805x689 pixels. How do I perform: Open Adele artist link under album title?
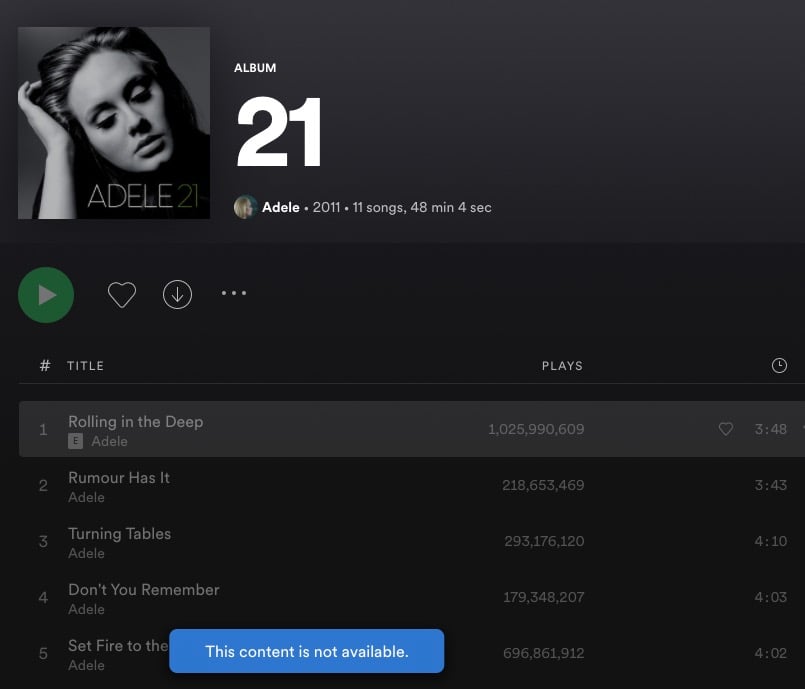(280, 207)
